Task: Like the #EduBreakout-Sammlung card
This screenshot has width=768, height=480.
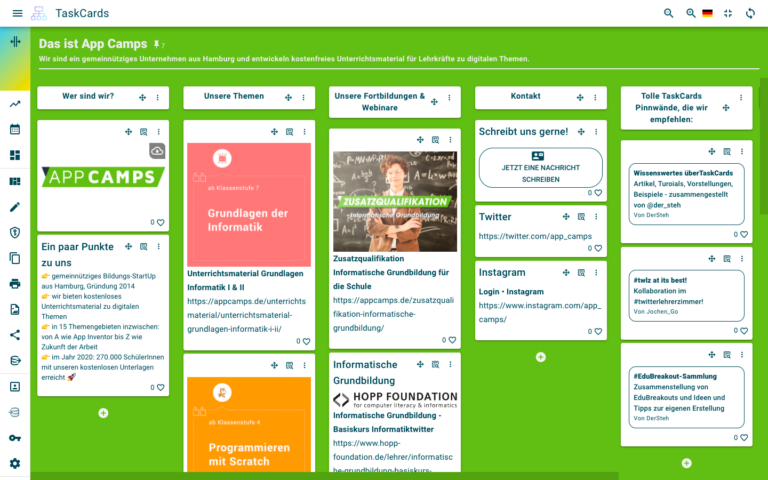Action: [x=744, y=438]
